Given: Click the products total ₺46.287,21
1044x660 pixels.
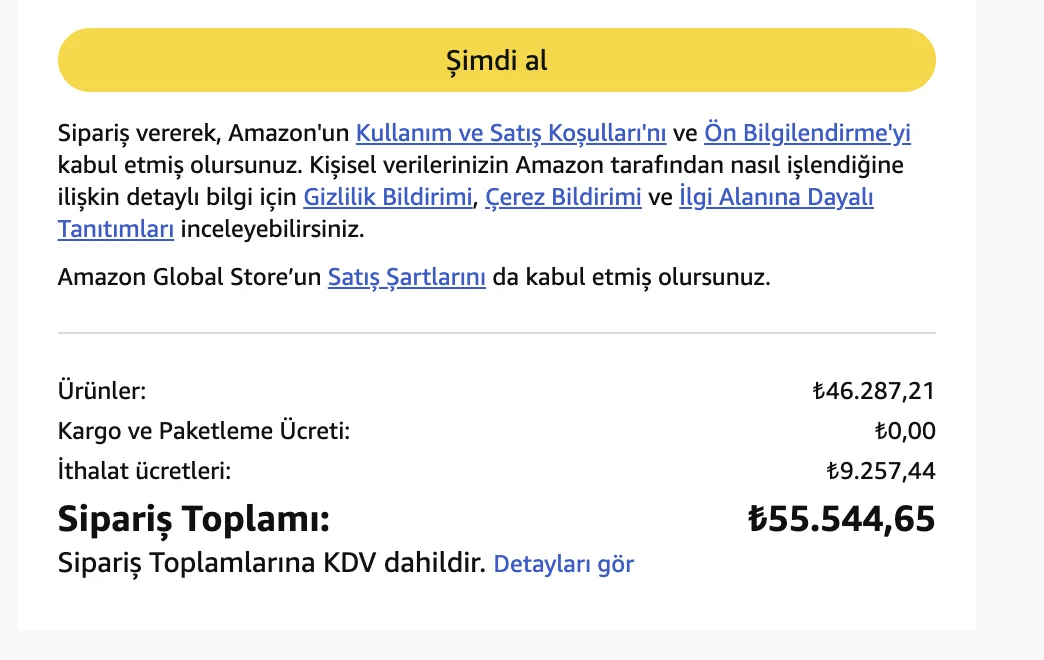Looking at the screenshot, I should coord(874,390).
